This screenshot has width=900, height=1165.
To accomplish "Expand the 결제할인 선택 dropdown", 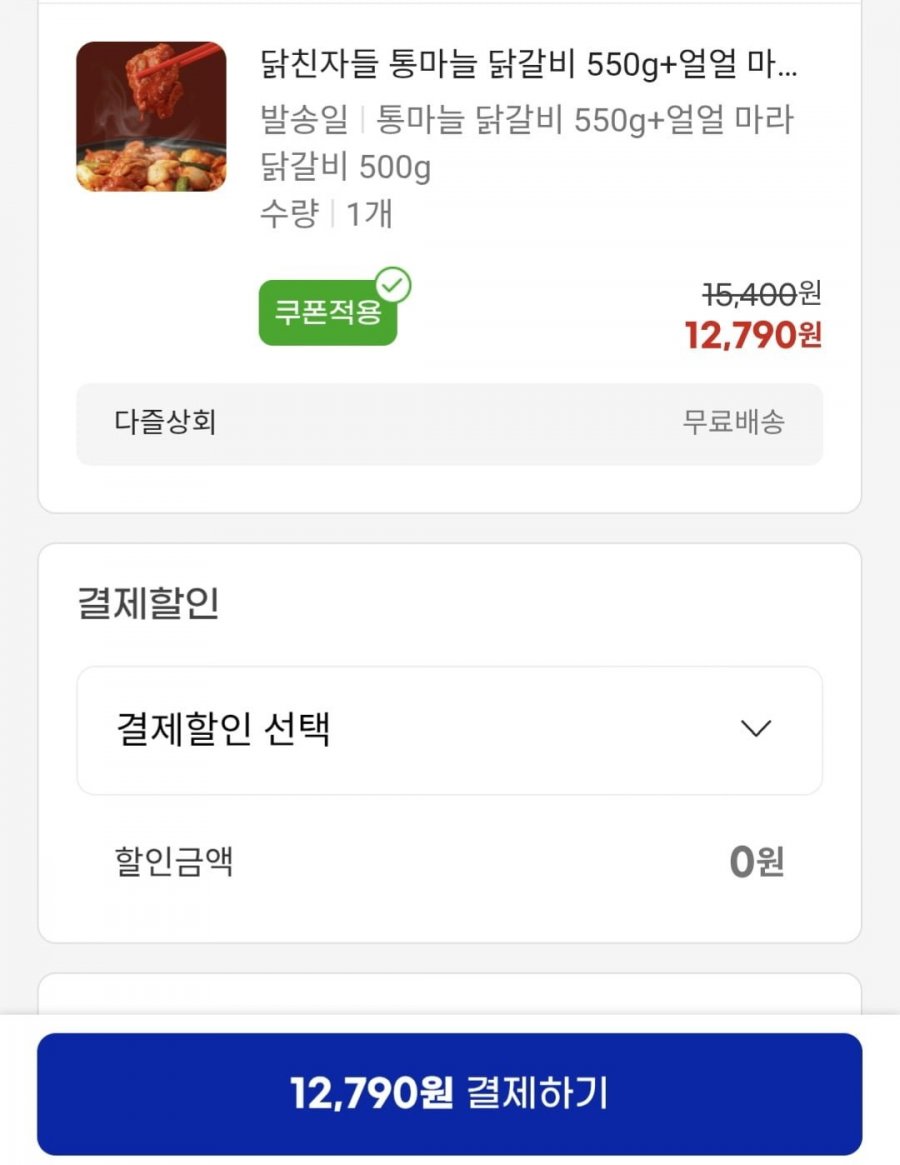I will [x=449, y=730].
